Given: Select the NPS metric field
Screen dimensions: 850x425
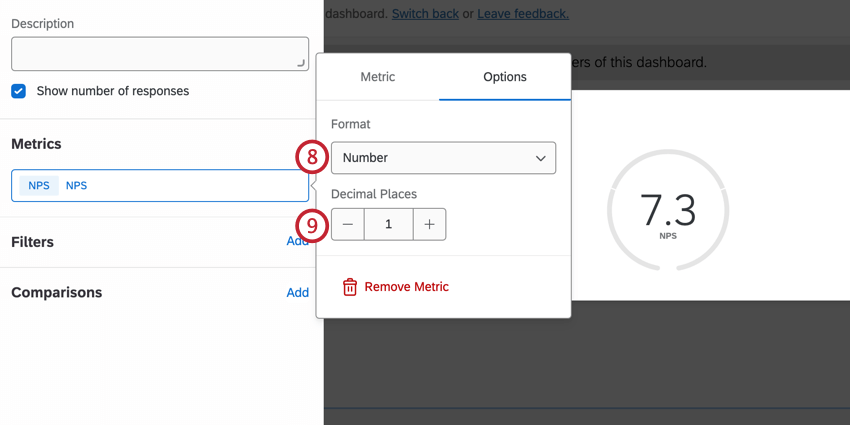Looking at the screenshot, I should coord(160,185).
